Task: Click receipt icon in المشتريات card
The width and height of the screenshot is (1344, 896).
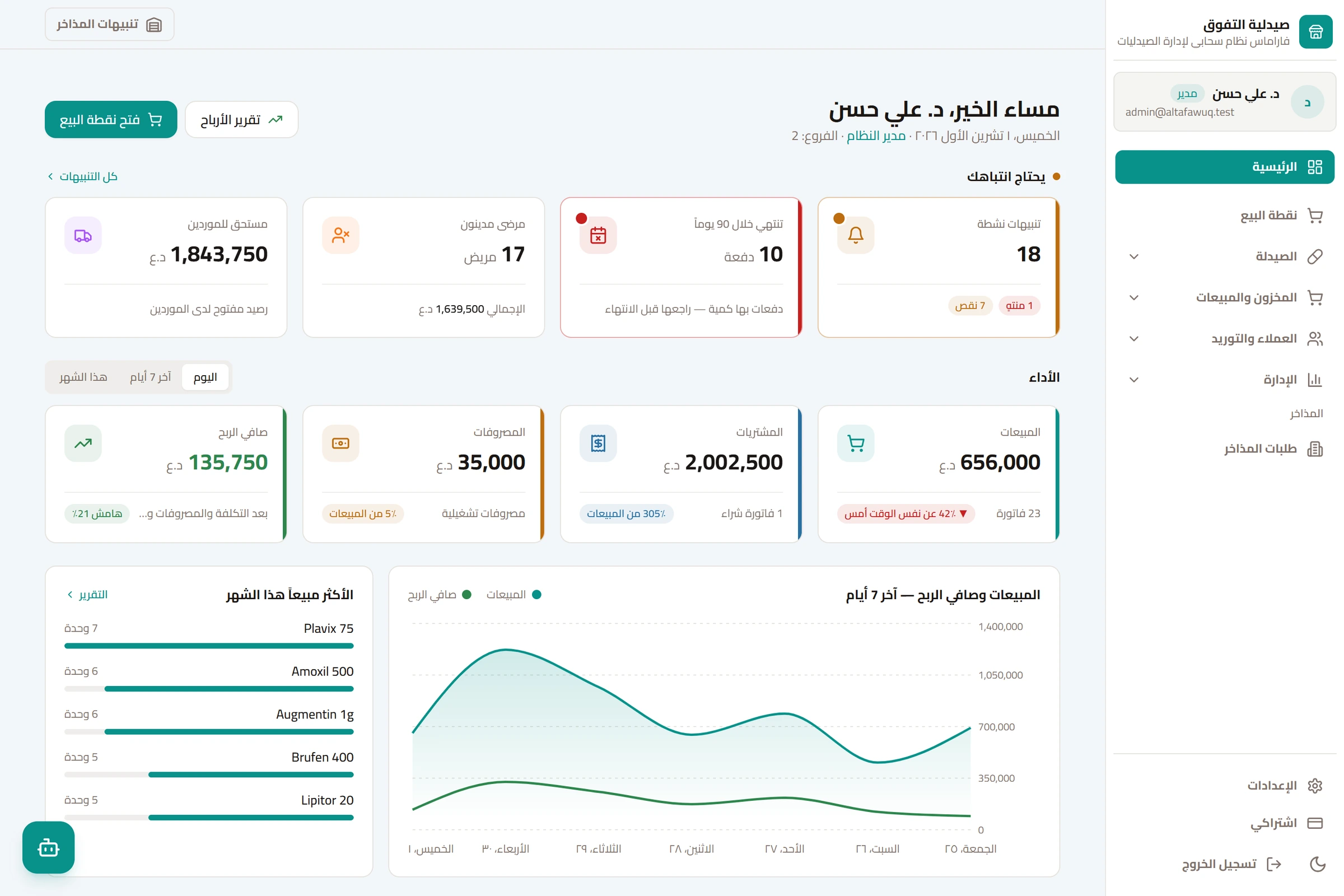Action: point(598,443)
